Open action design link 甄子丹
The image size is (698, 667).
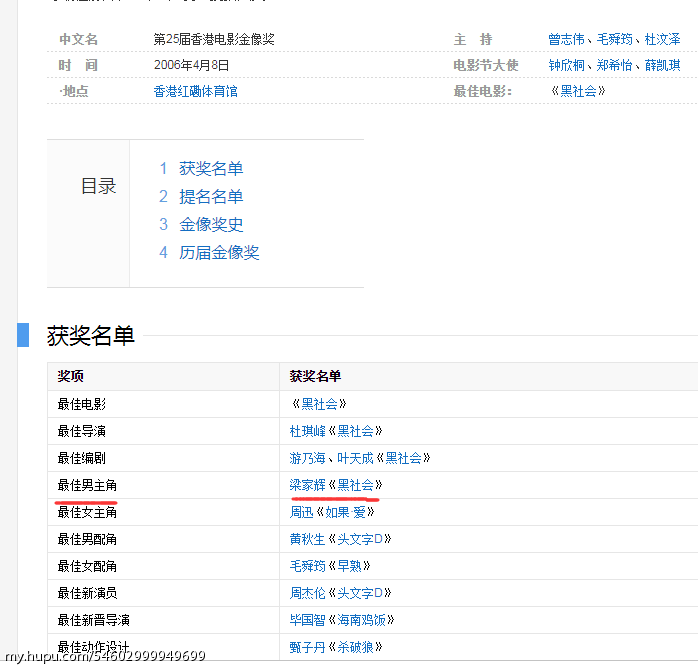click(308, 647)
